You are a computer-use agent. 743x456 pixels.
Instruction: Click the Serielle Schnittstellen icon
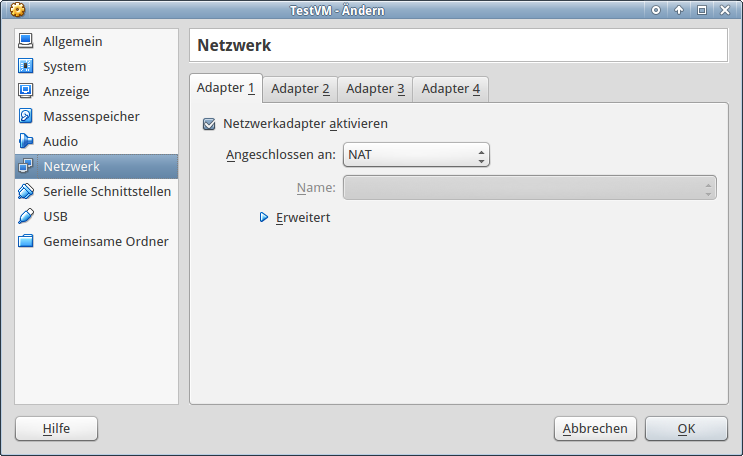pos(26,192)
